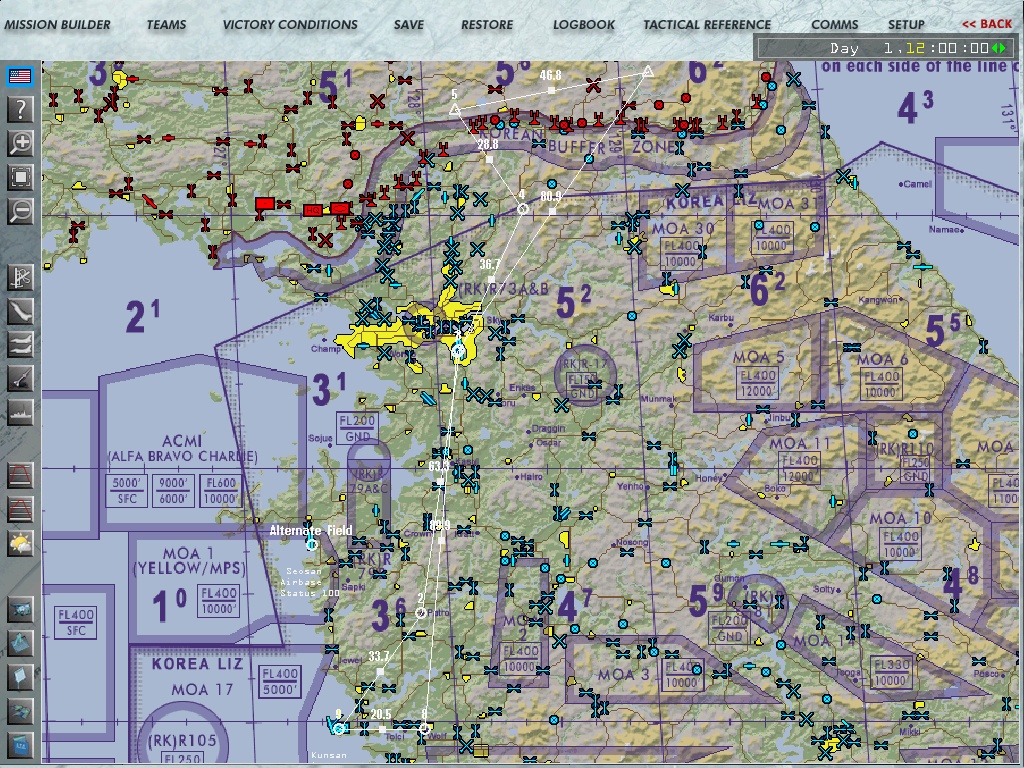Click the air defense missile launcher icon
The height and width of the screenshot is (768, 1024).
click(x=20, y=378)
